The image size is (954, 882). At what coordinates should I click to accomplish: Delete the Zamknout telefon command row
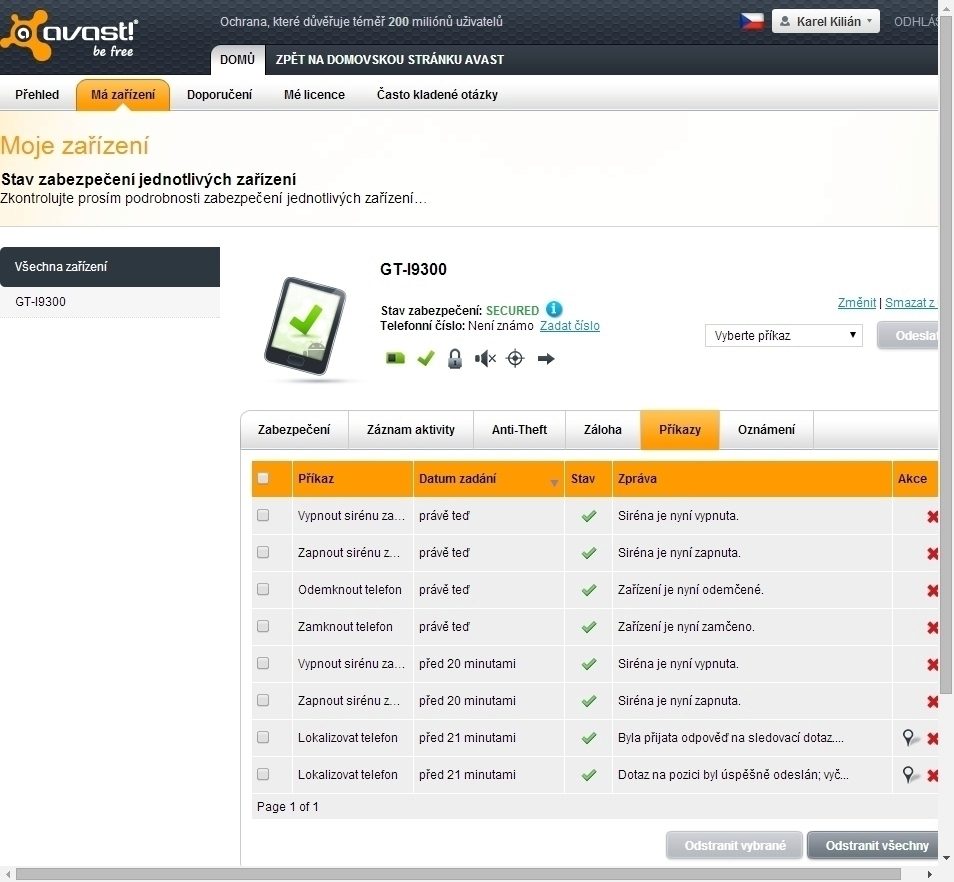pos(932,628)
